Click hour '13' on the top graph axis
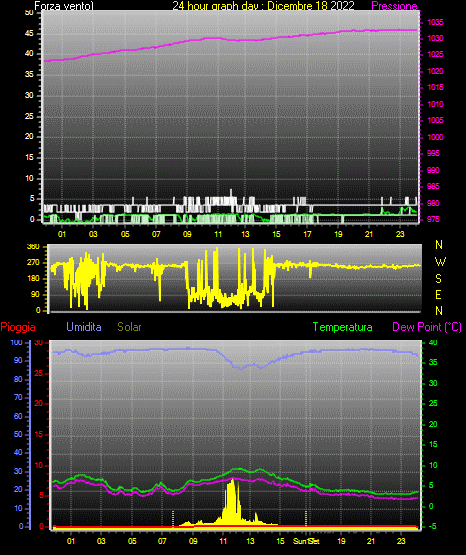Screen dimensions: 466x555 tap(245, 234)
